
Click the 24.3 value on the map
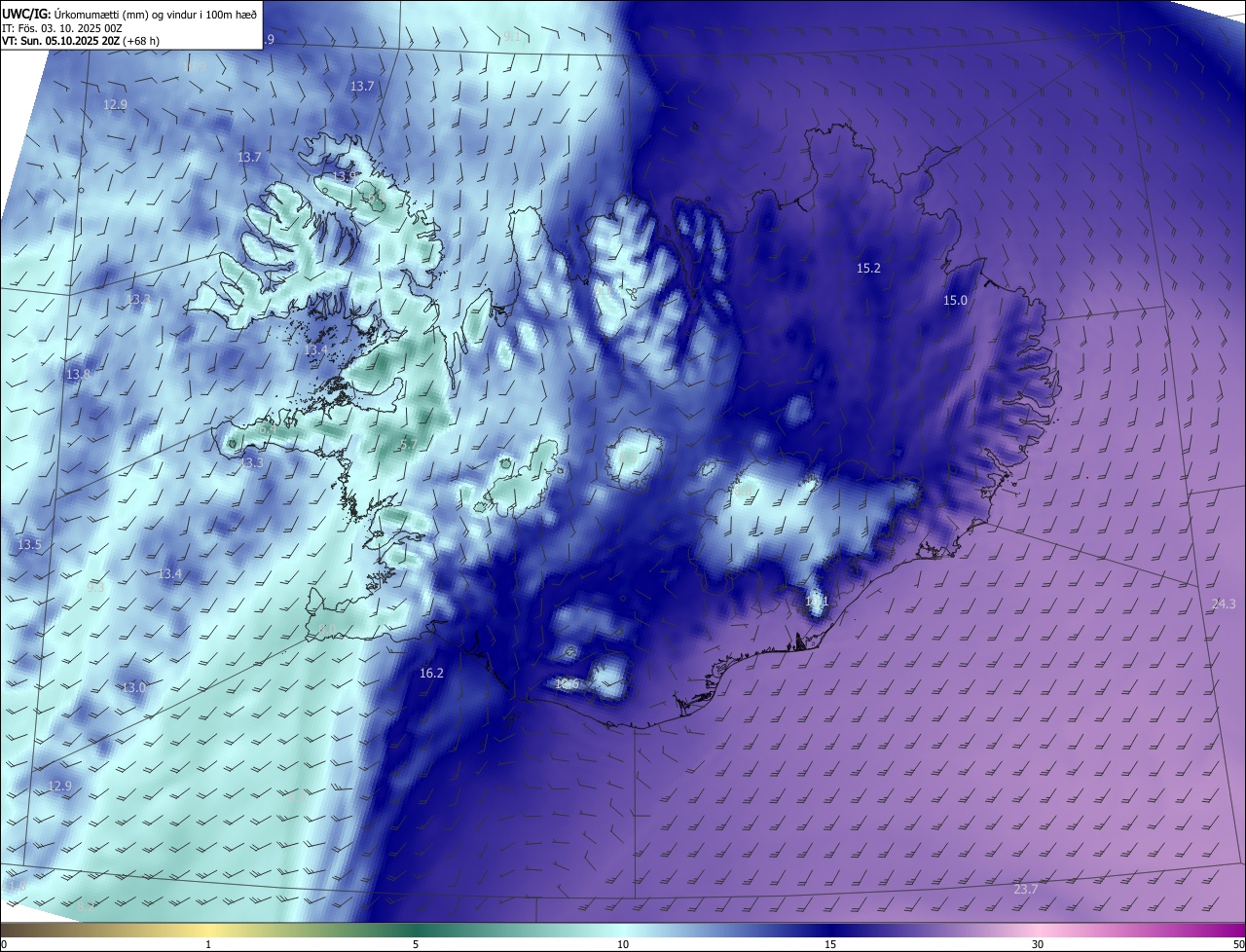pyautogui.click(x=1224, y=604)
